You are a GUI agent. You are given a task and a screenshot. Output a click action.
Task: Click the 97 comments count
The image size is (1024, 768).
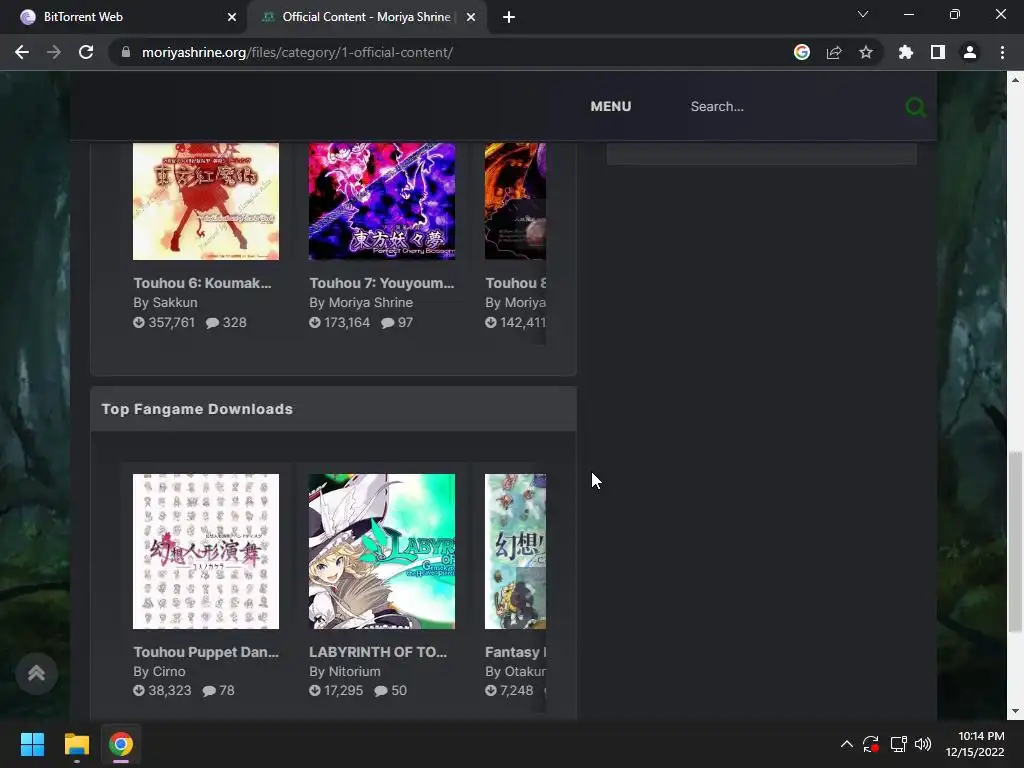click(397, 322)
